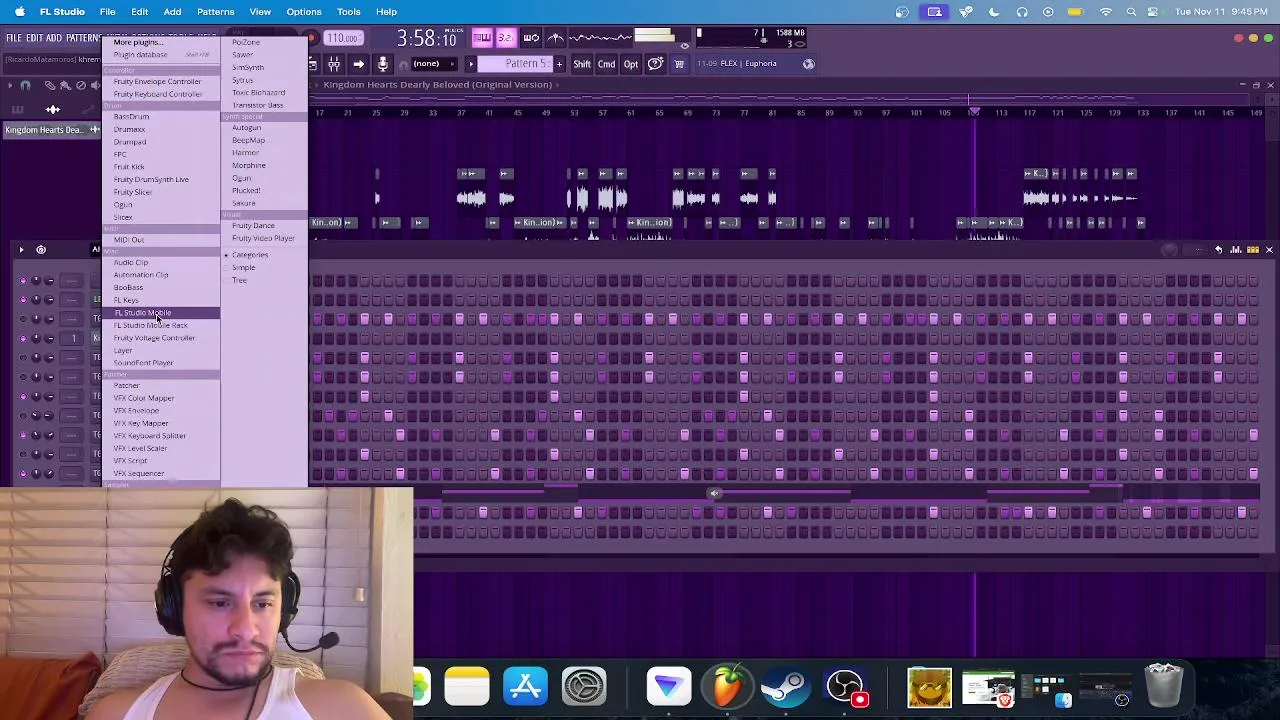
Task: Open the Patterns menu in the macOS menu bar
Action: pyautogui.click(x=215, y=12)
